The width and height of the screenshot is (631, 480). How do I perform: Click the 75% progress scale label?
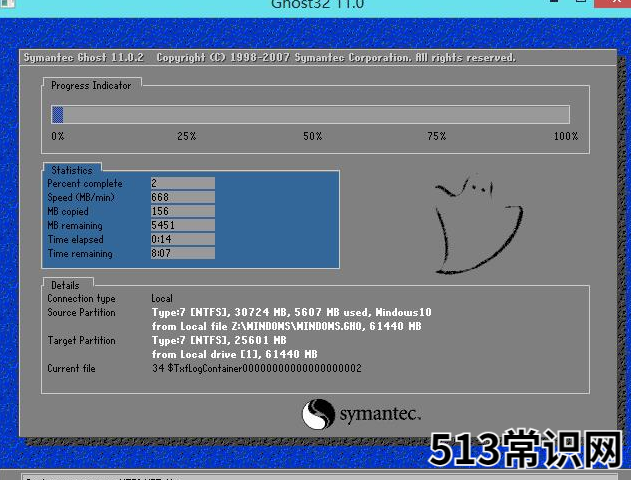(x=437, y=136)
